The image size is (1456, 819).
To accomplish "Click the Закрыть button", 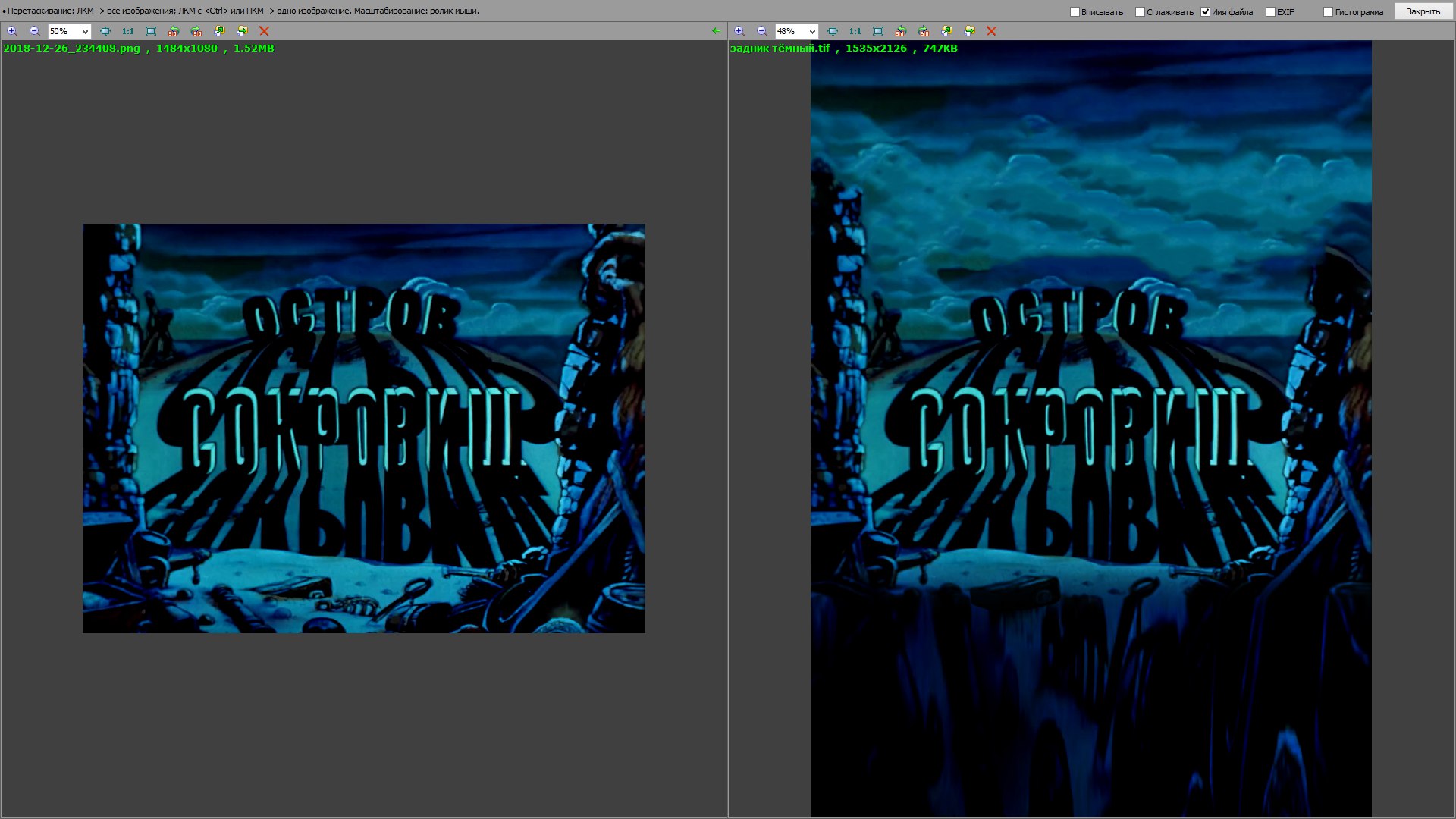I will (x=1423, y=11).
